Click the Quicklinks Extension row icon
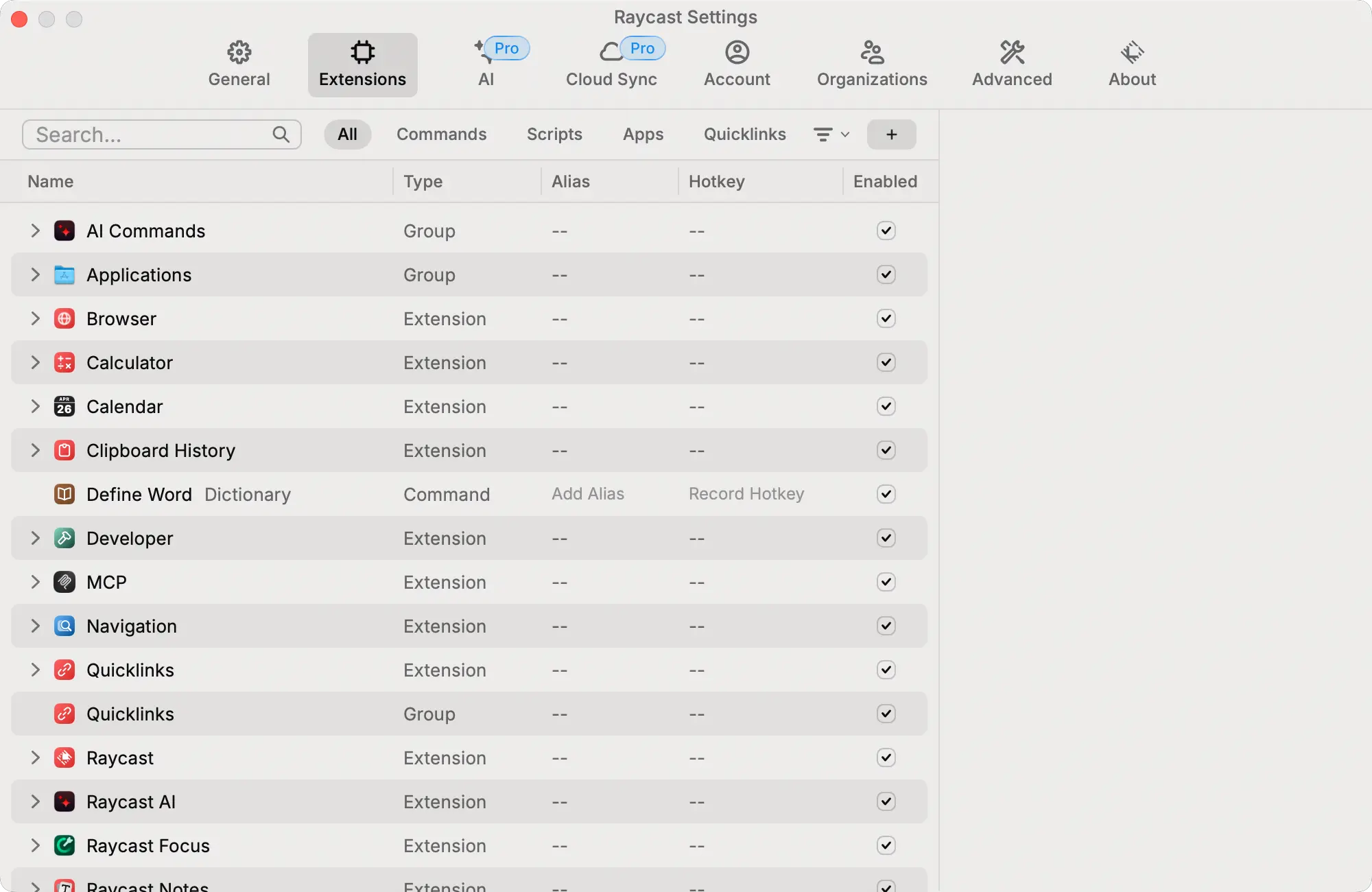Screen dimensions: 1372x892 (64, 670)
